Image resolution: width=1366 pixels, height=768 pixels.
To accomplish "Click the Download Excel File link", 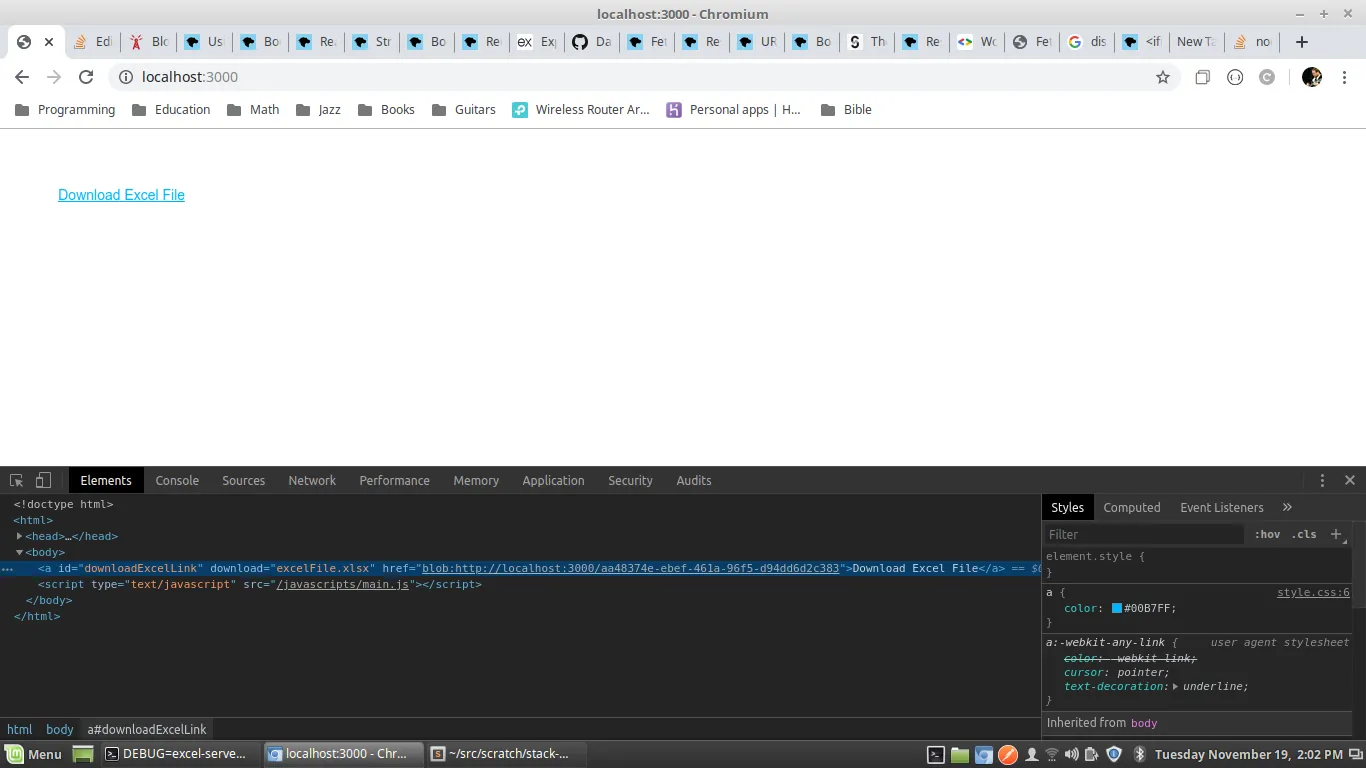I will click(121, 195).
